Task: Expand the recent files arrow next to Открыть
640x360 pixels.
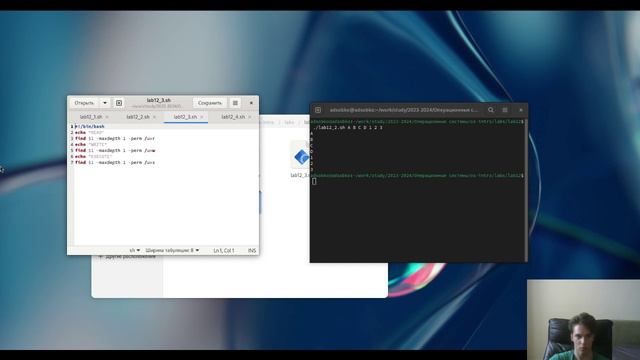Action: [104, 103]
